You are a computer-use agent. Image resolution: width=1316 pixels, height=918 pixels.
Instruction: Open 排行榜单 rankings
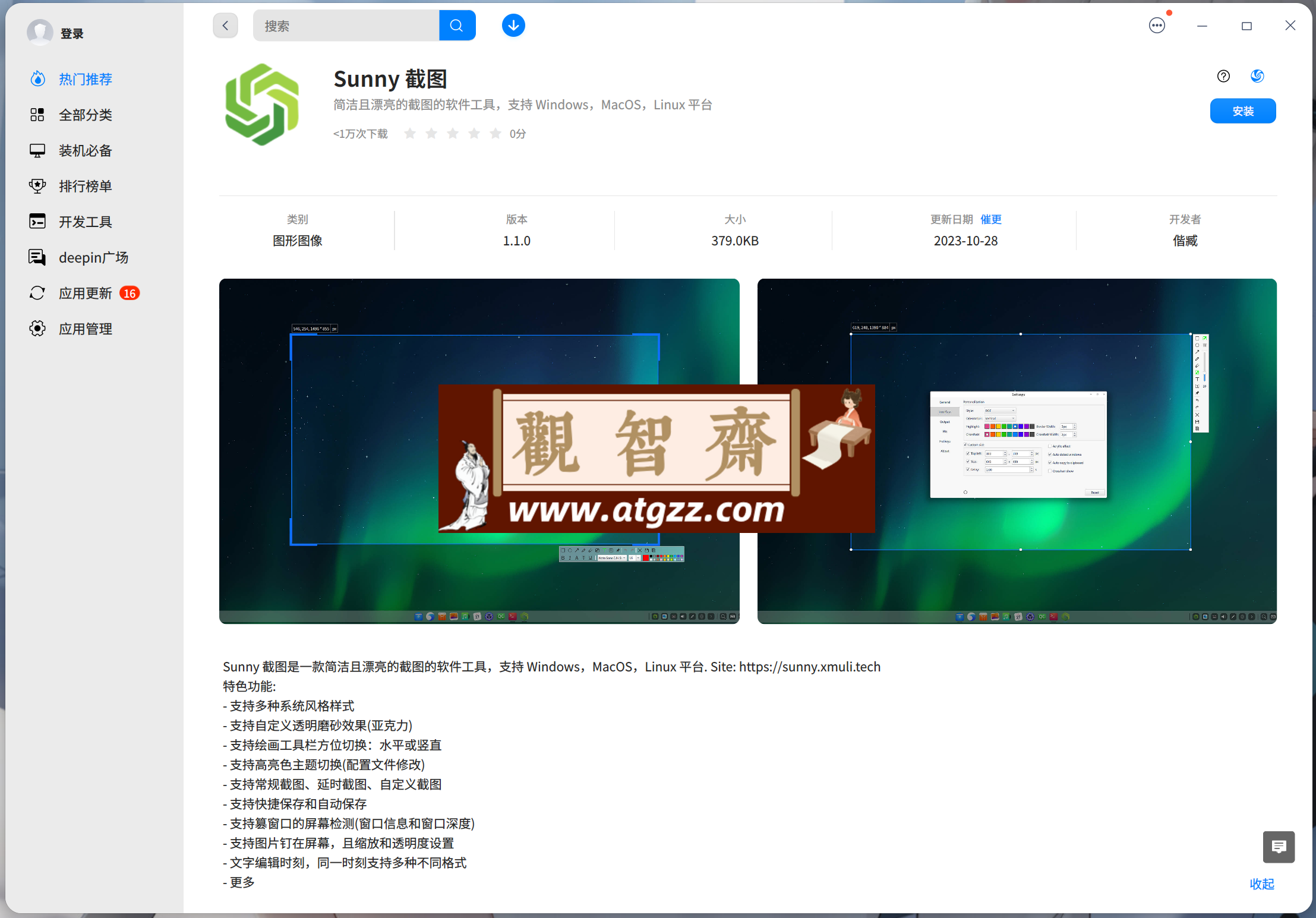point(85,186)
